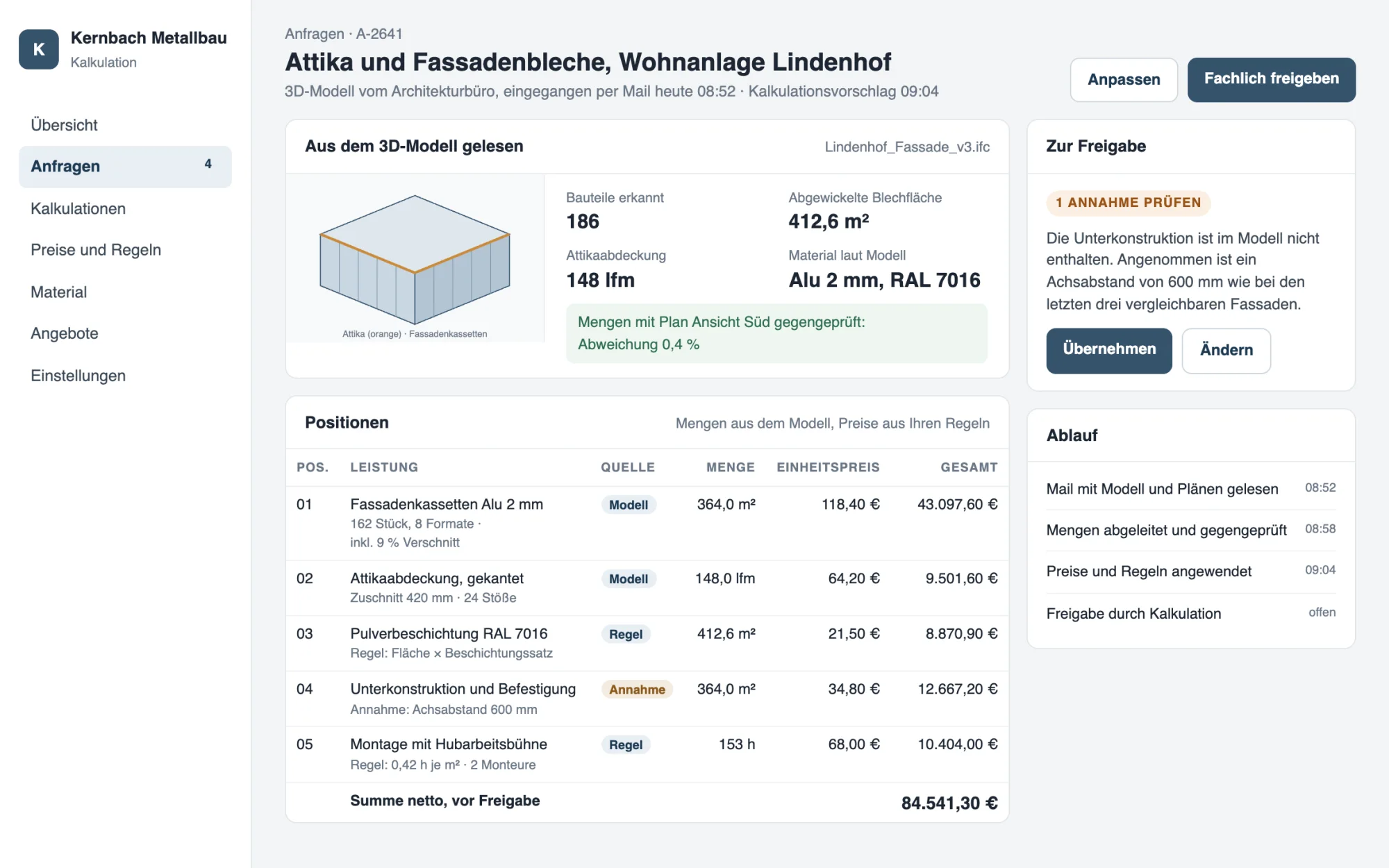Screen dimensions: 1389x868
Task: Click Modell tag on Fassadenkassetten row
Action: coord(629,505)
